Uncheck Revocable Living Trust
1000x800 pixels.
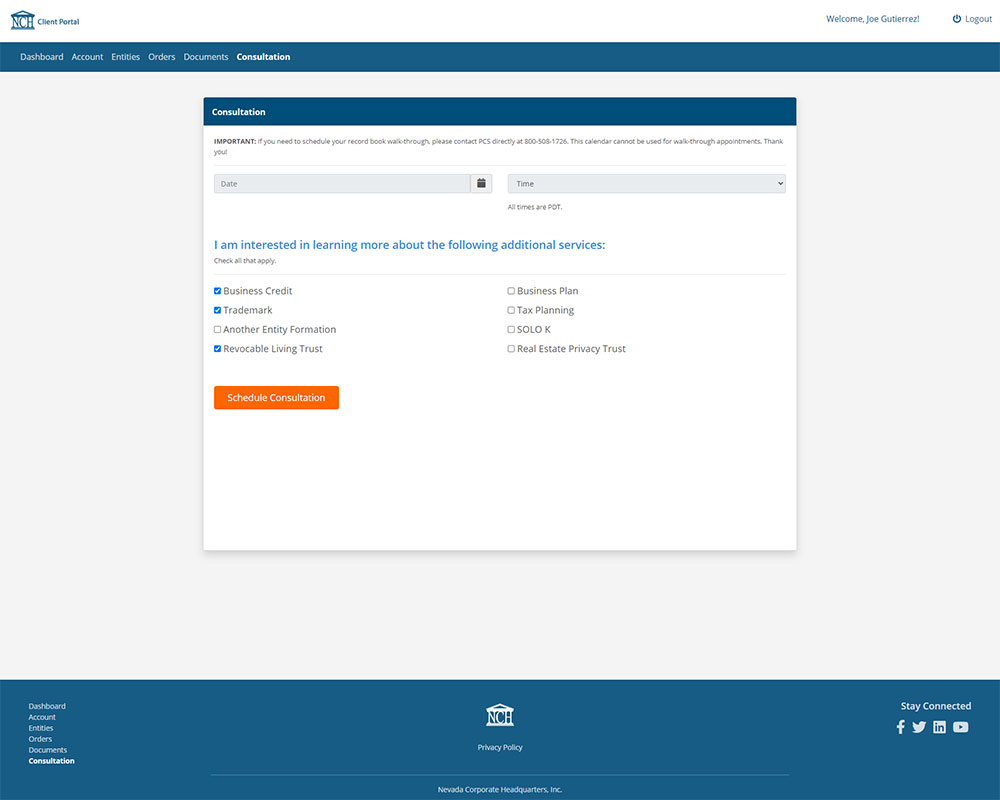coord(217,348)
